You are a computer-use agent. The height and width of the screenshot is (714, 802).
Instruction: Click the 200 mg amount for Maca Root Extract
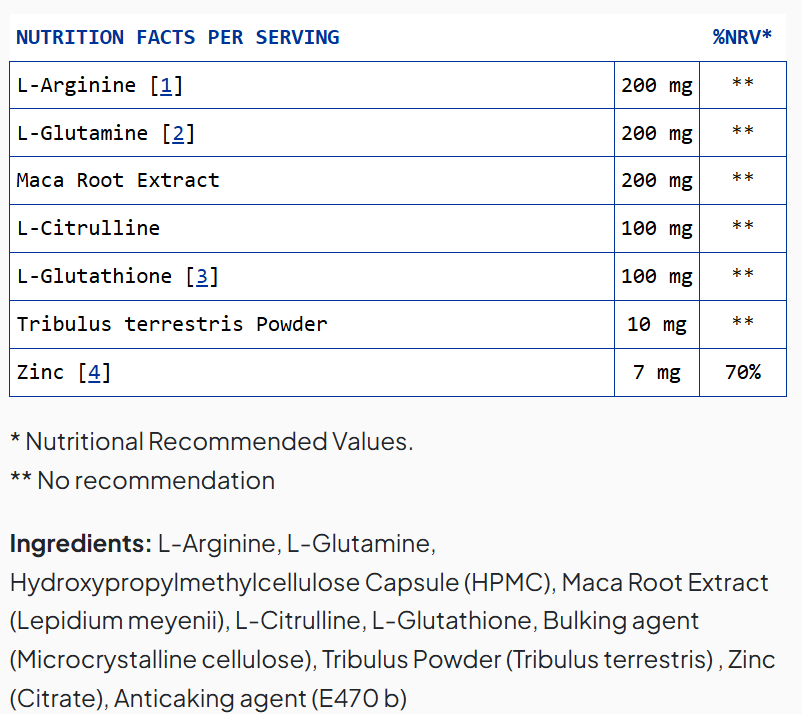[656, 181]
